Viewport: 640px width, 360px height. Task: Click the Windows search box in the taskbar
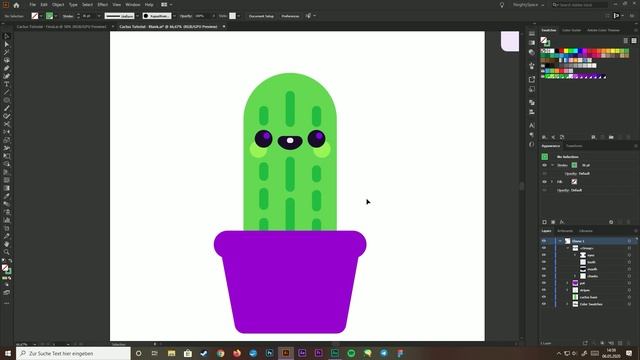73,353
